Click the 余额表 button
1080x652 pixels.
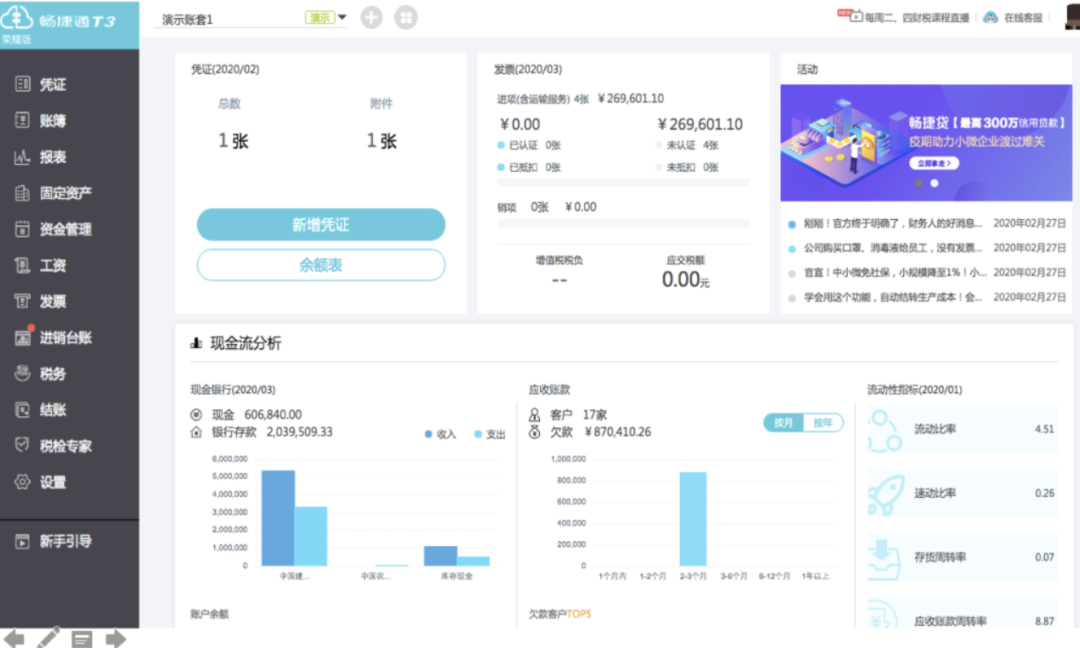(320, 265)
